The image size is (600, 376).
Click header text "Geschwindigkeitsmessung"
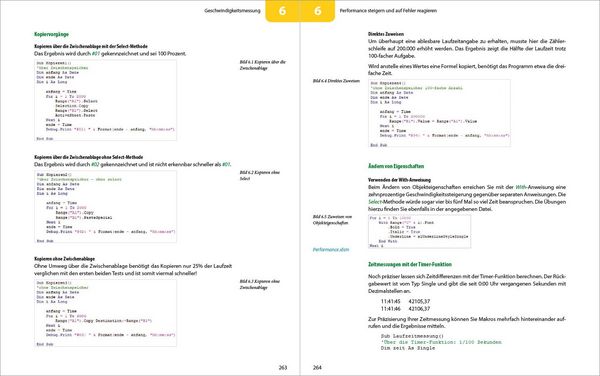[232, 11]
